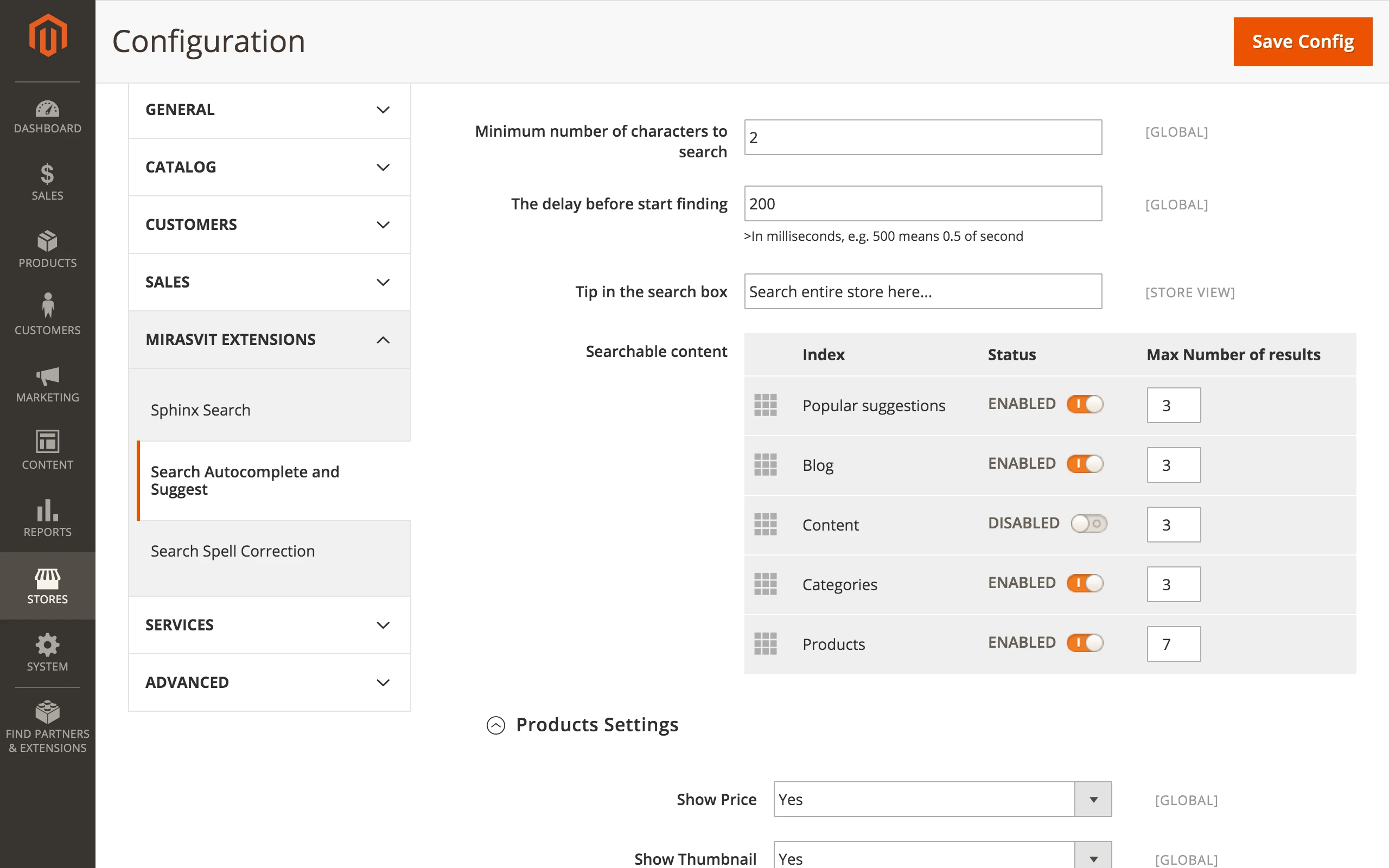This screenshot has height=868, width=1389.
Task: Open the Marketing megaphone icon menu
Action: point(47,385)
